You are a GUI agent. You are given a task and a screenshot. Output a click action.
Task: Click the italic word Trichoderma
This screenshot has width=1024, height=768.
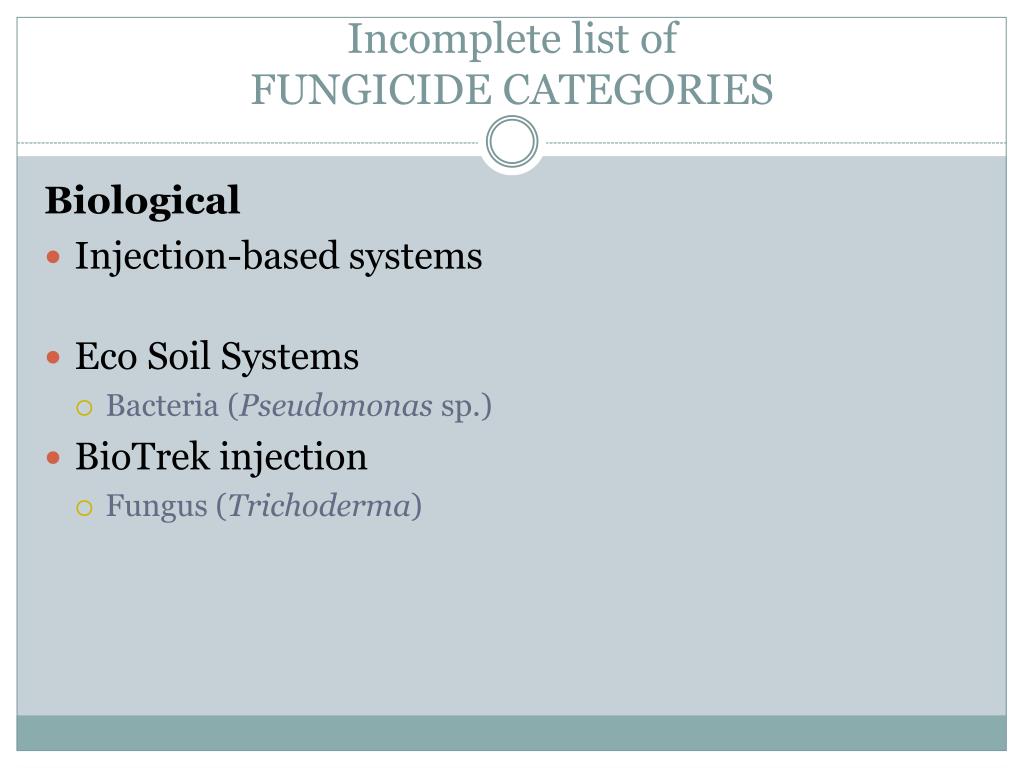pyautogui.click(x=319, y=505)
